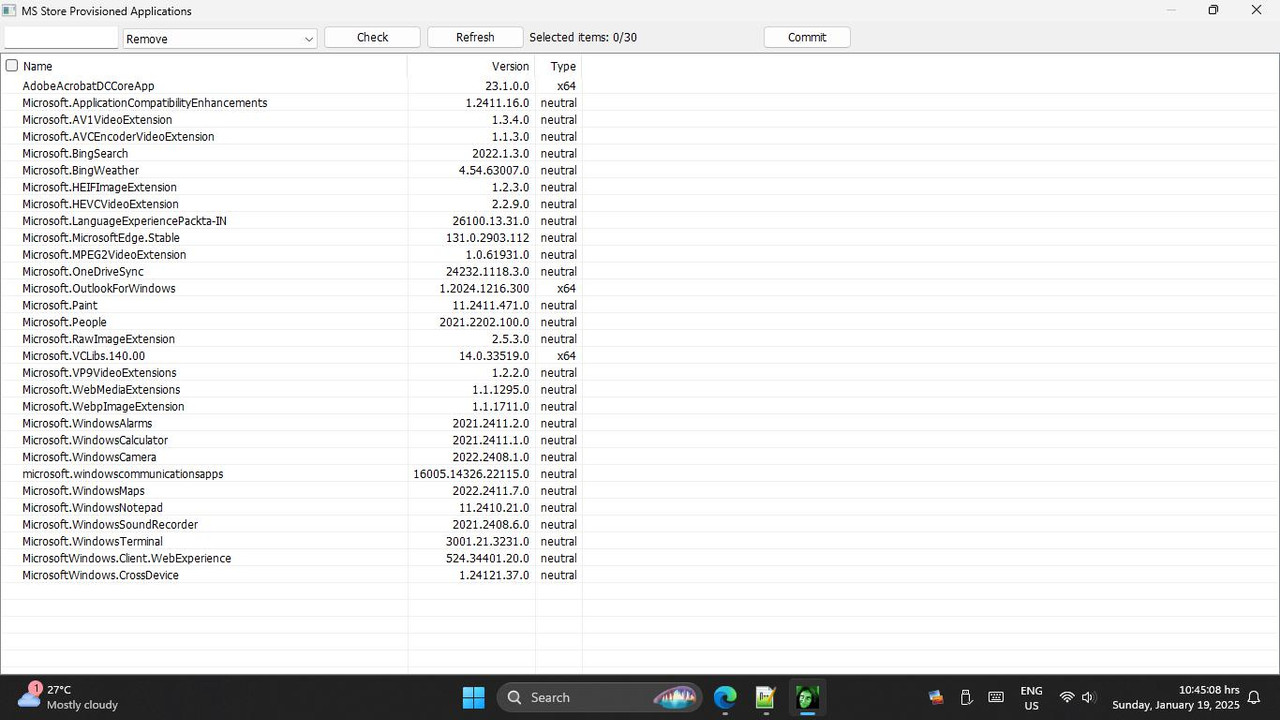
Task: Click the Copilot icon in the search bar
Action: point(675,697)
